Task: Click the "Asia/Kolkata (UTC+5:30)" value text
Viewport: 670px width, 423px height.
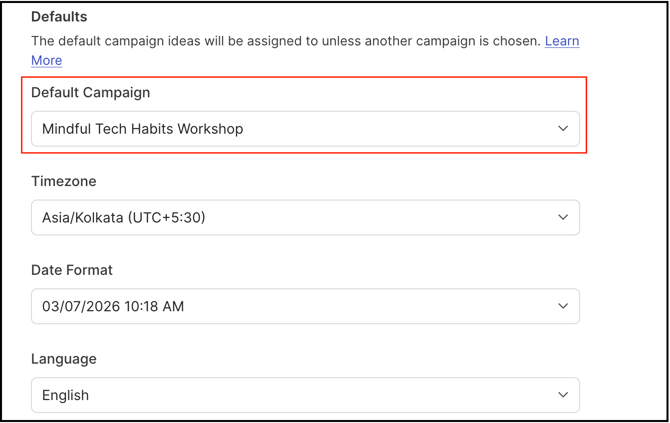Action: 124,218
